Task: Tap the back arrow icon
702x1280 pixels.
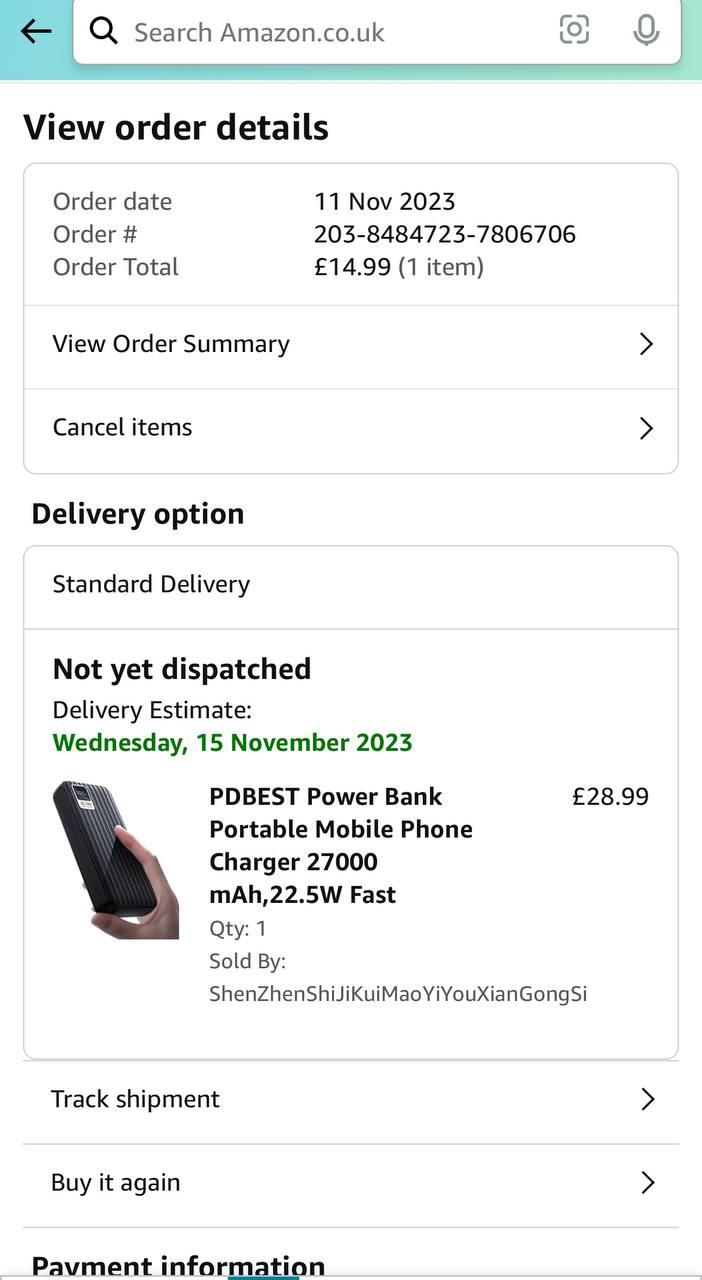Action: tap(36, 32)
